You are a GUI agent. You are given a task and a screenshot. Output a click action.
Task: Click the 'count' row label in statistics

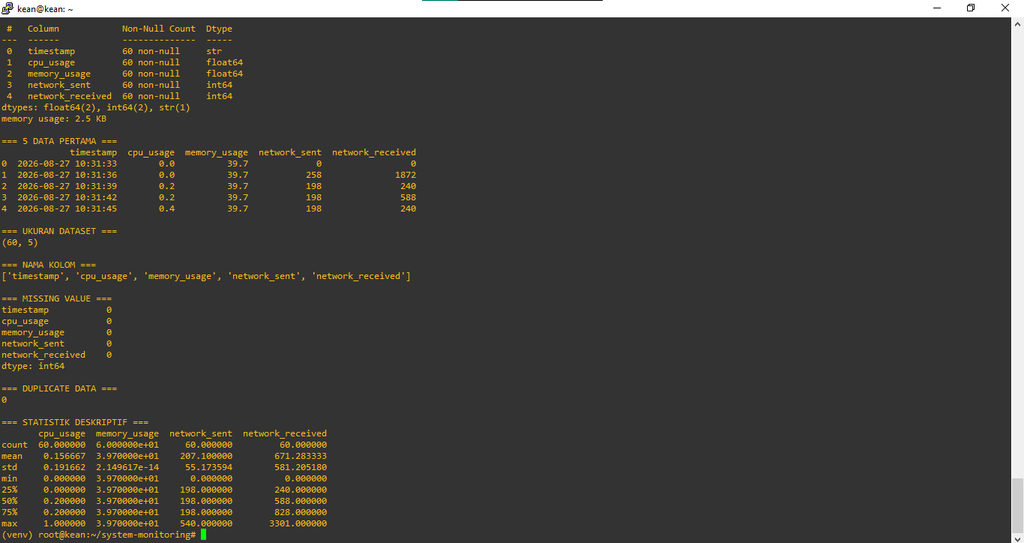coord(14,445)
